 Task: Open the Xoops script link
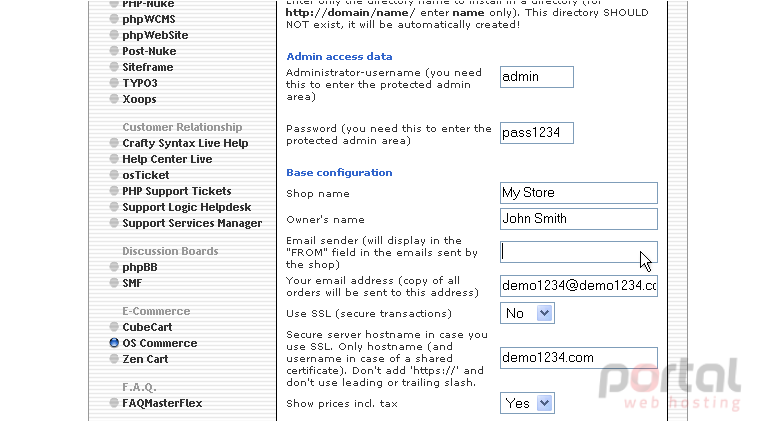pyautogui.click(x=139, y=99)
